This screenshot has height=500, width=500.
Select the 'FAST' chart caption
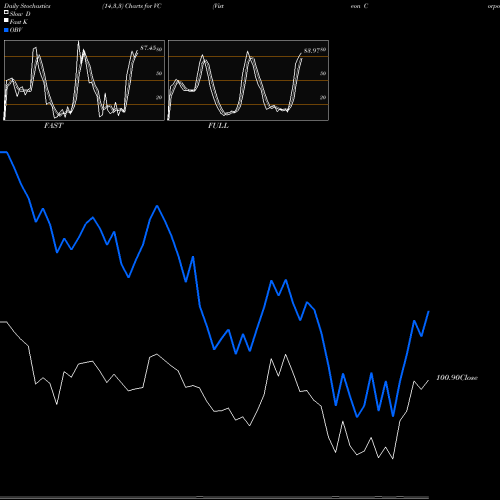tap(53, 126)
